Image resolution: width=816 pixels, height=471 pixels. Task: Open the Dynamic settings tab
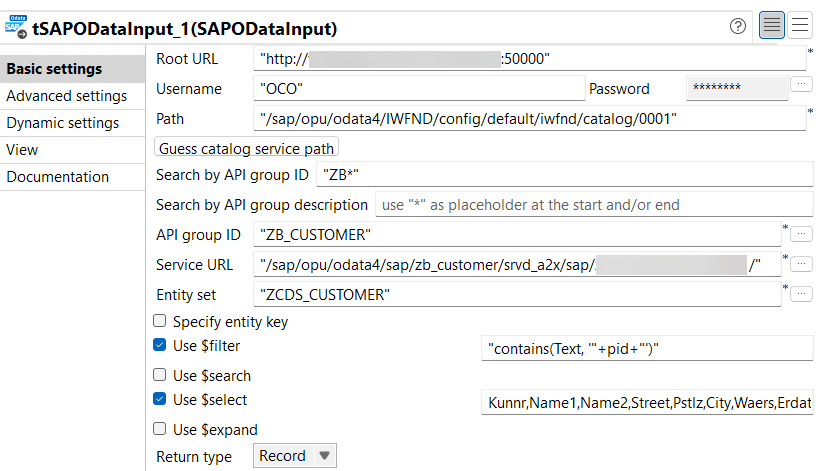pyautogui.click(x=63, y=123)
